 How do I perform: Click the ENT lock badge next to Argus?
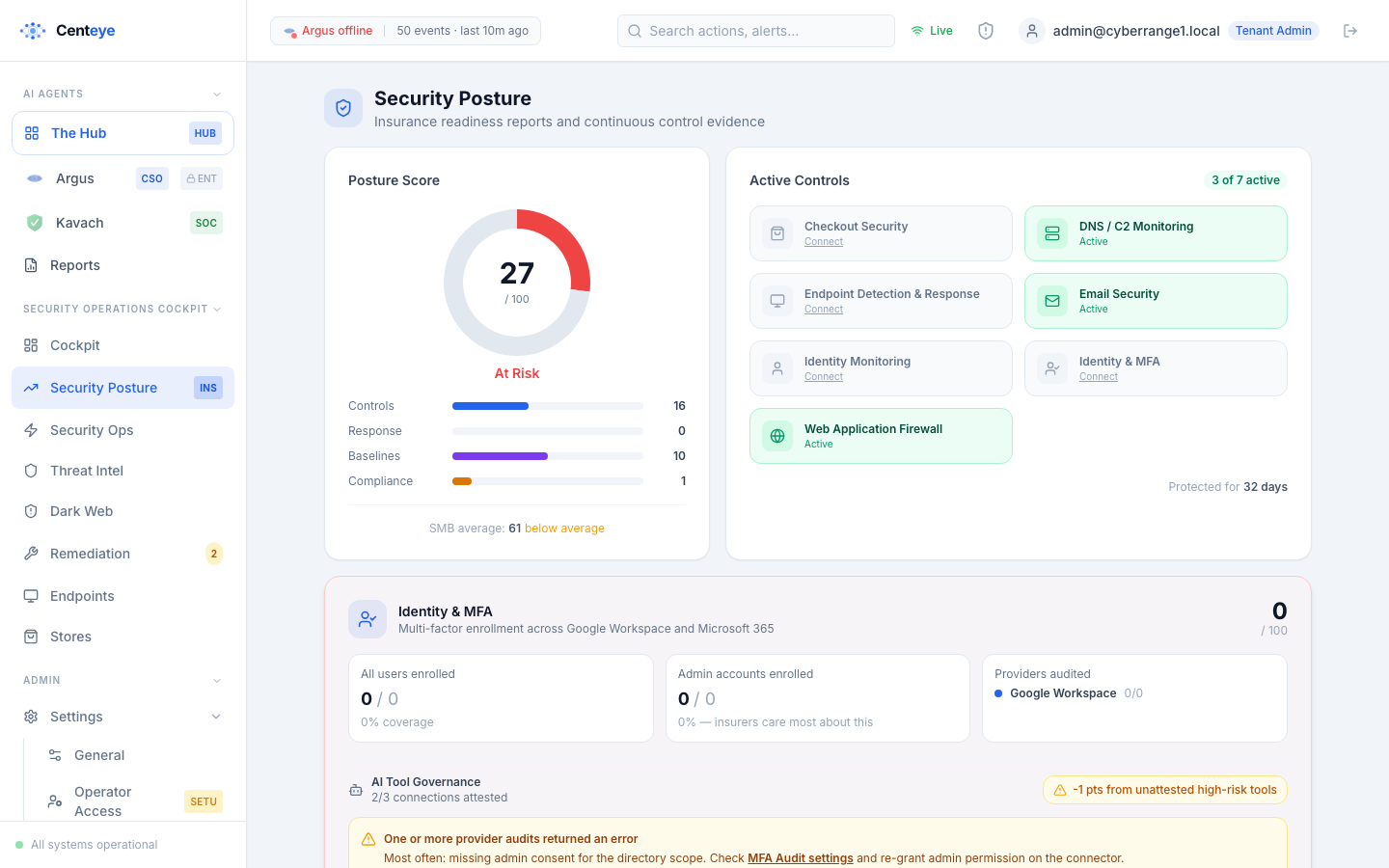coord(202,178)
